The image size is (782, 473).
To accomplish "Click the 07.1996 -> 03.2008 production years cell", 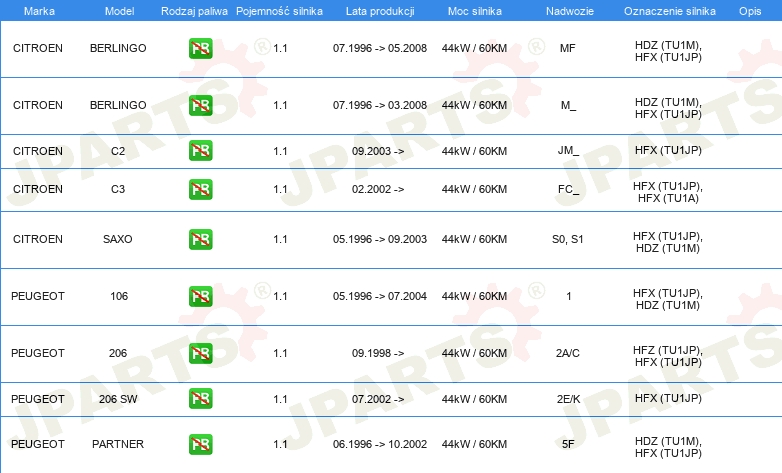I will coord(380,105).
